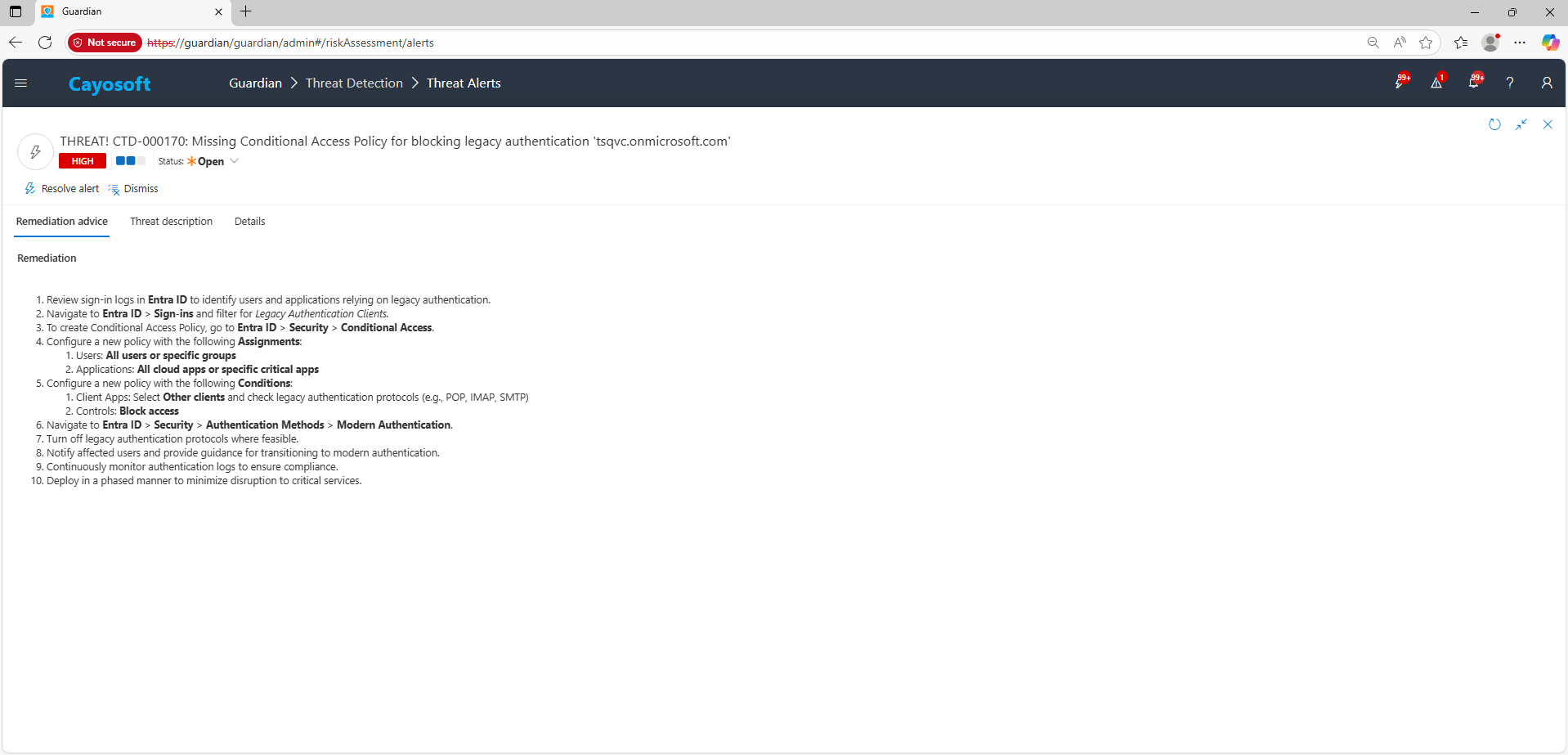The width and height of the screenshot is (1568, 755).
Task: Dismiss the threat alert
Action: (133, 189)
